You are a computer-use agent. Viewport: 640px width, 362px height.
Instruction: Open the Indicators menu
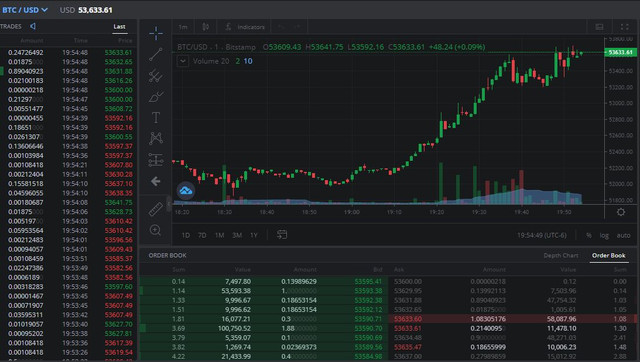coord(245,27)
